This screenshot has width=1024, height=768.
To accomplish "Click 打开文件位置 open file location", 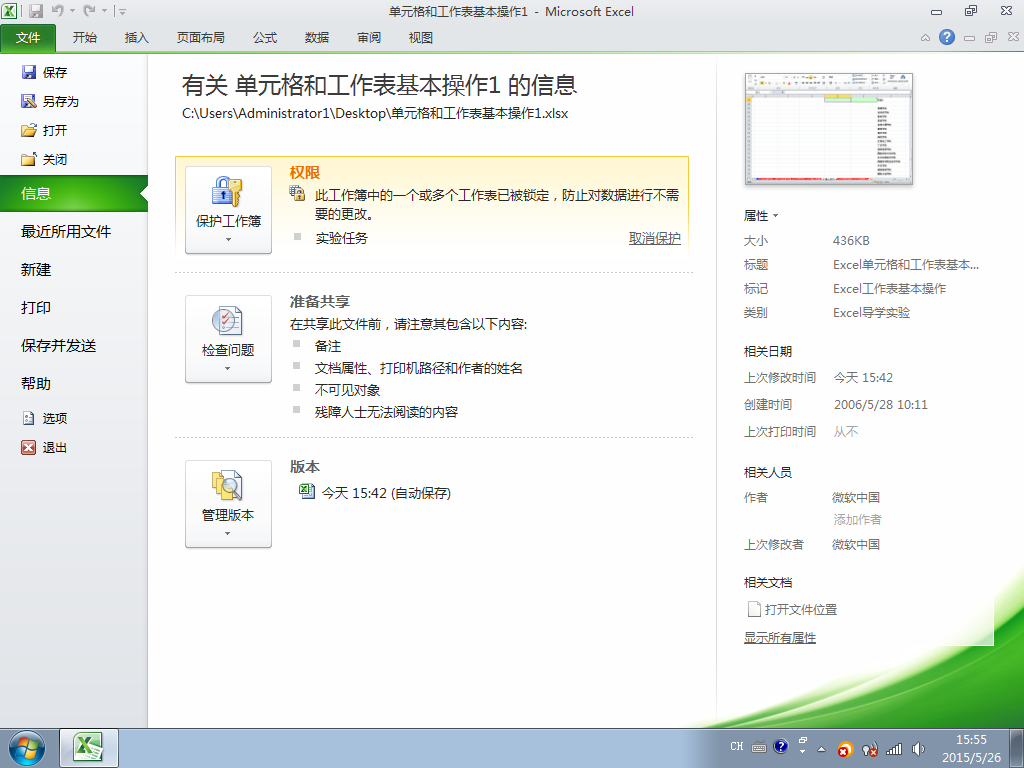I will pos(792,609).
